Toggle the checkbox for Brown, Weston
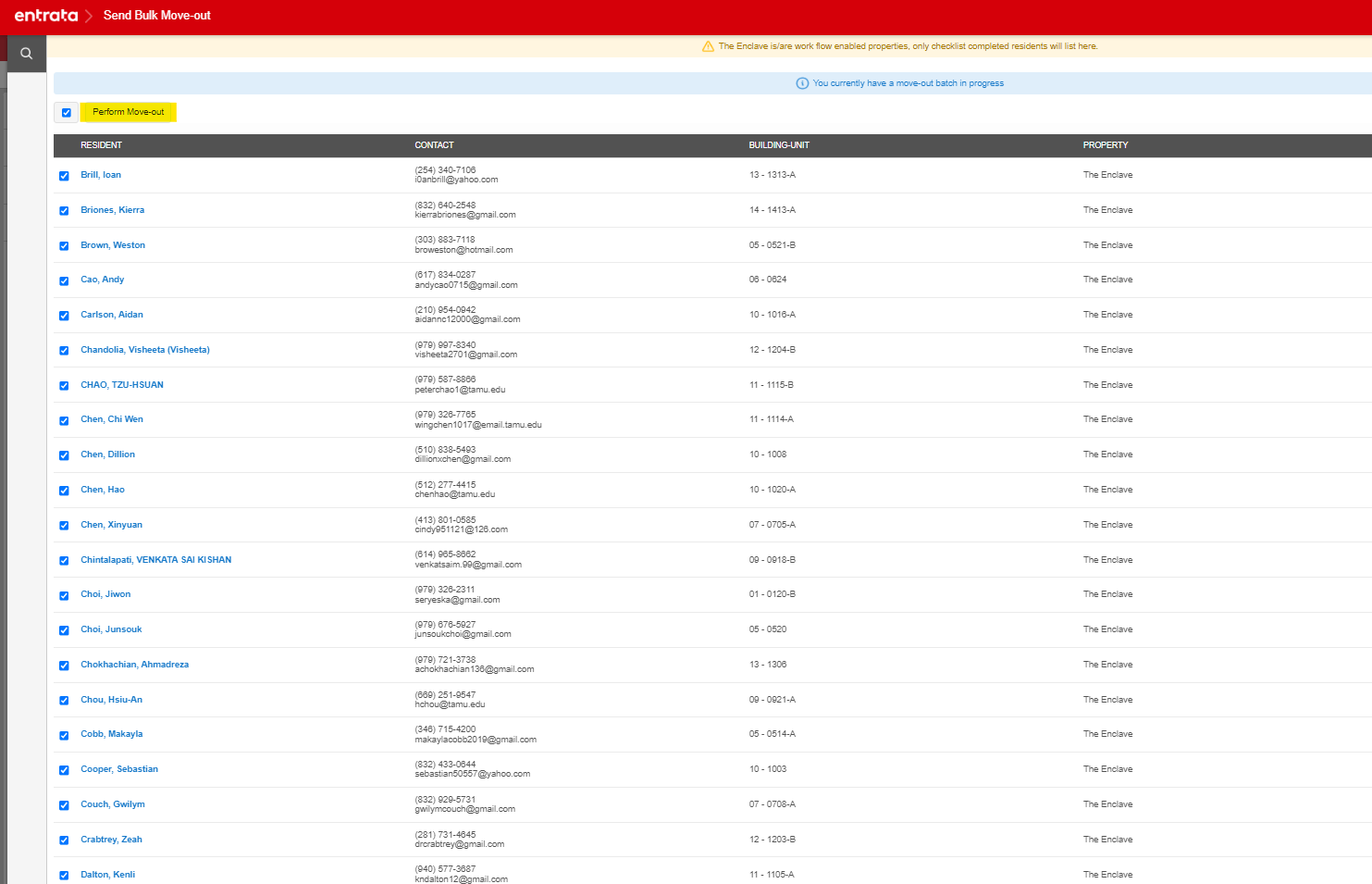The height and width of the screenshot is (884, 1372). (64, 246)
